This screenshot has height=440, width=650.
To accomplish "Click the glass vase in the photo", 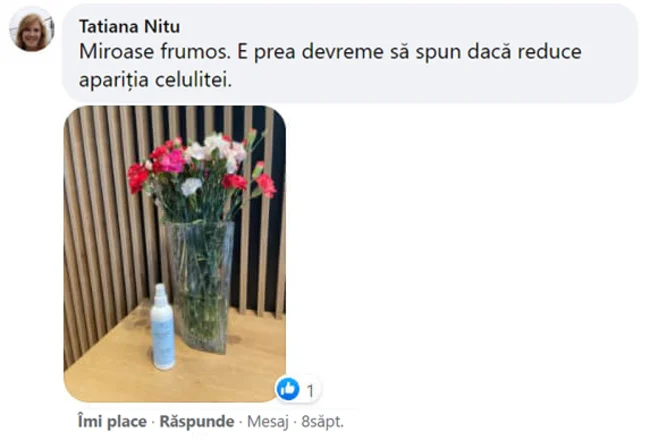I will tap(200, 286).
